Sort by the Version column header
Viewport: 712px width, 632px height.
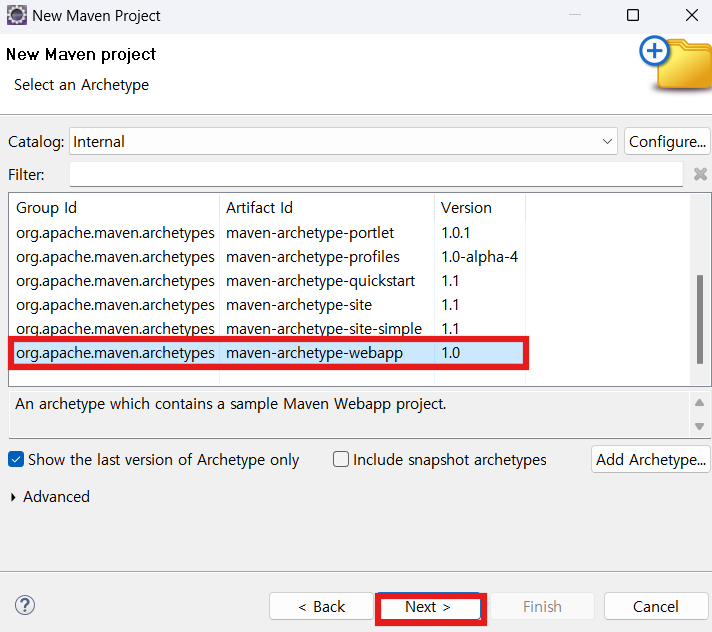480,208
